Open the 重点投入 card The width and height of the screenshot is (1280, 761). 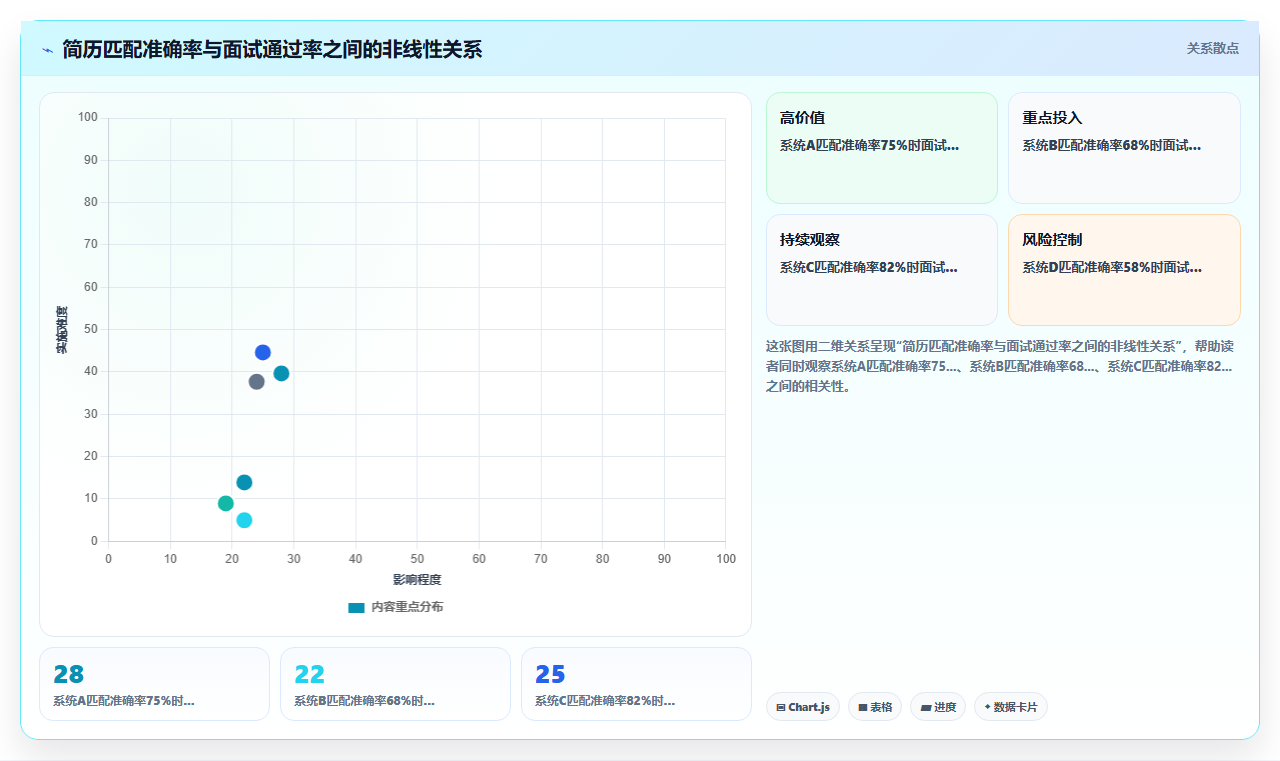click(x=1124, y=148)
